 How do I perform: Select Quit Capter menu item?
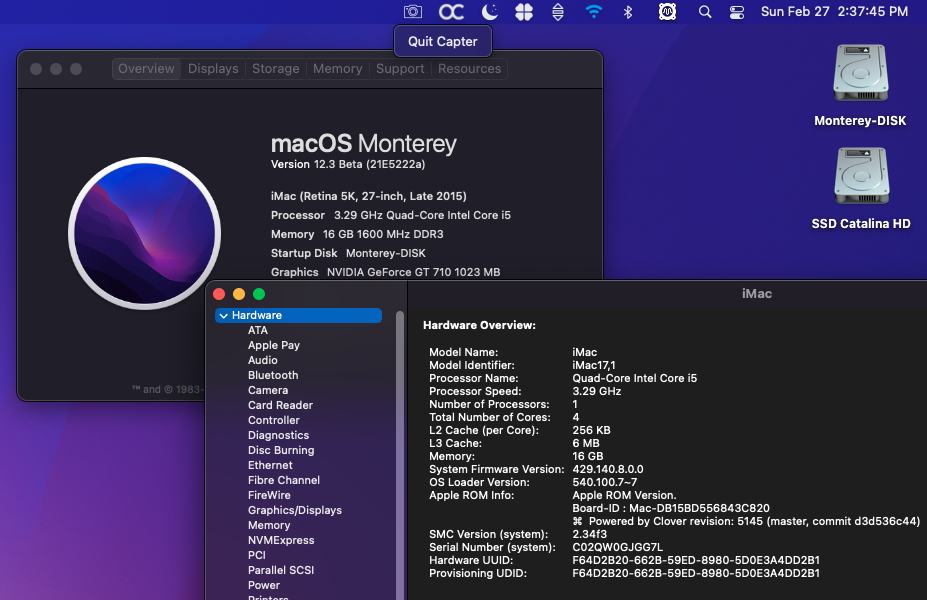tap(443, 41)
